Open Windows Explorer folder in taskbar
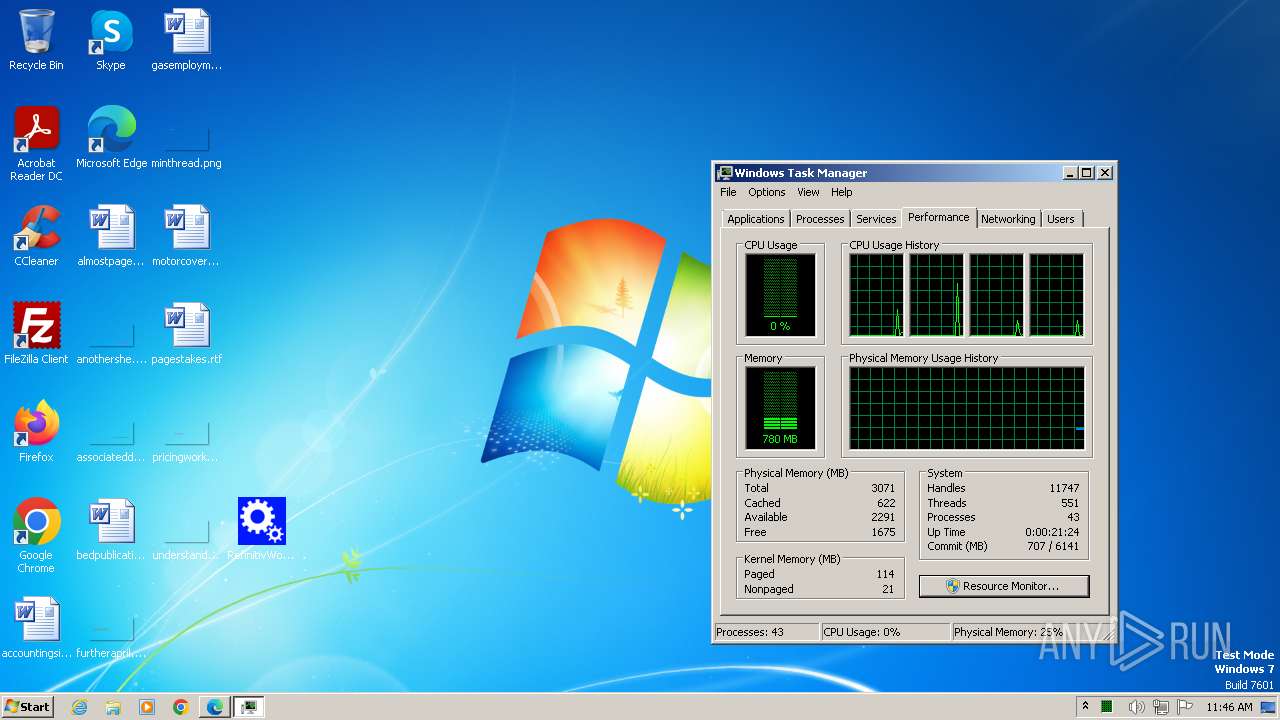Screen dimensions: 1280x720 [x=113, y=707]
